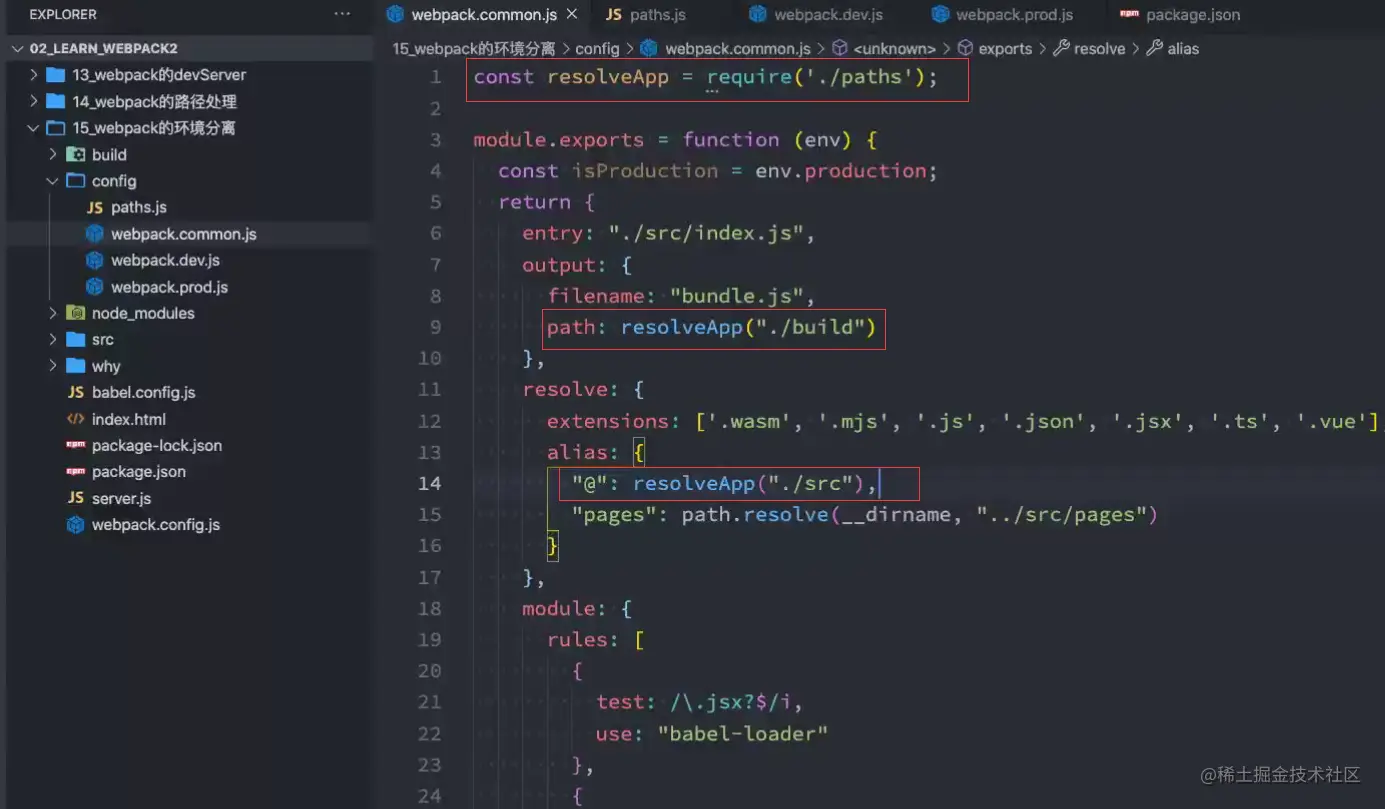The height and width of the screenshot is (809, 1385).
Task: Close the webpack.common.js tab
Action: (572, 15)
